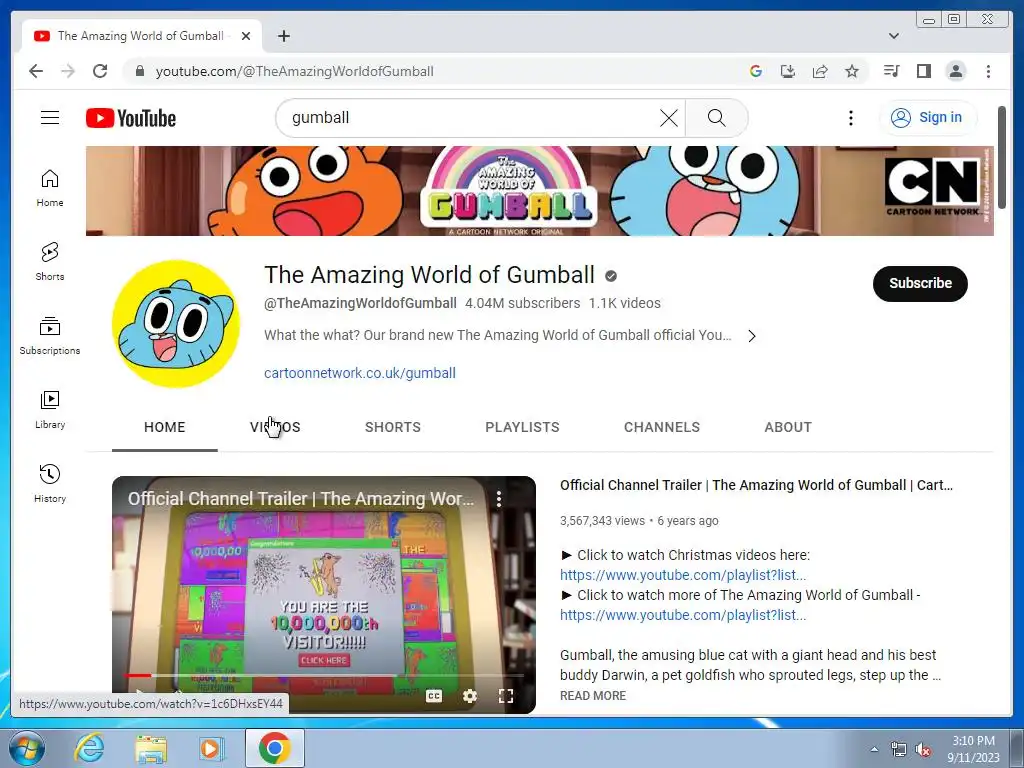Click the browser address bar URL
The height and width of the screenshot is (768, 1024).
pos(295,71)
